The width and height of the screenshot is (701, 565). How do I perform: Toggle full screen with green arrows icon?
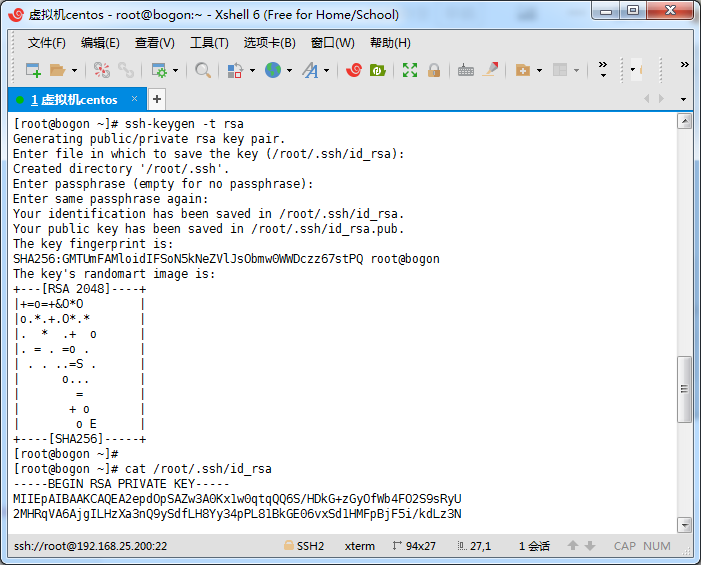410,70
